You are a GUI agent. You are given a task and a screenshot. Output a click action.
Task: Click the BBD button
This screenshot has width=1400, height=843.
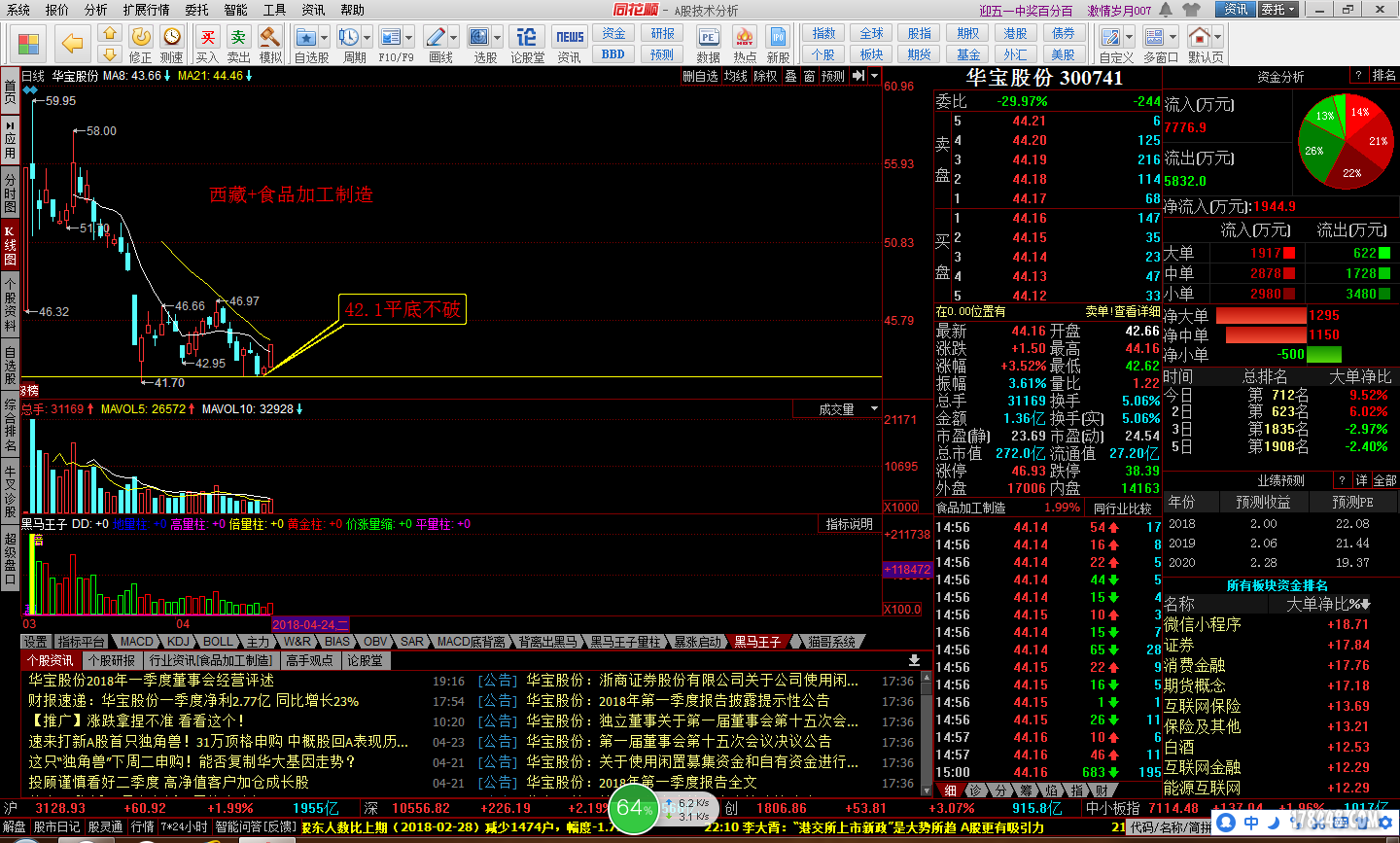pos(613,53)
